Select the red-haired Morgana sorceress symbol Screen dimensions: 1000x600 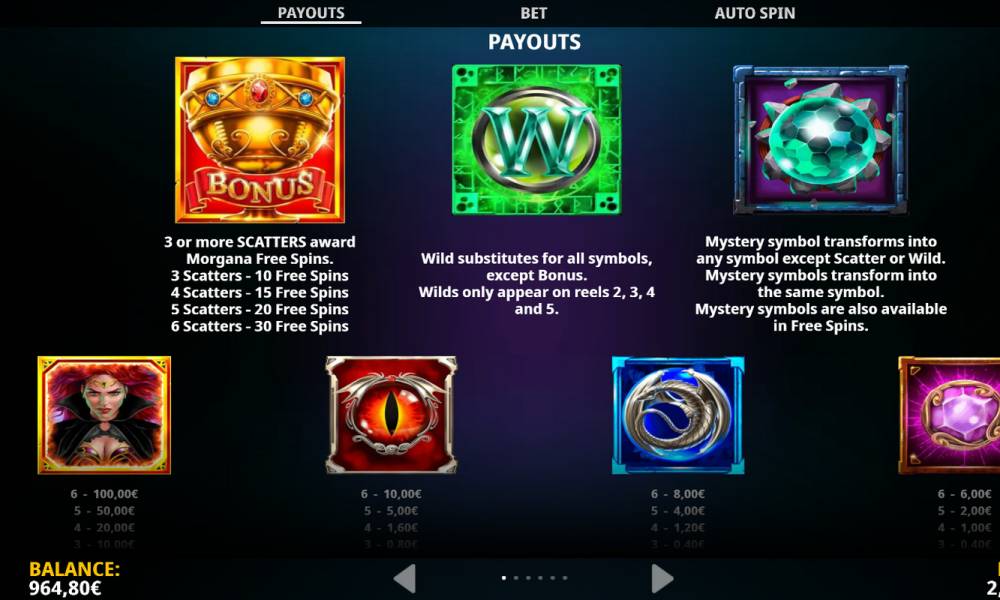(104, 415)
